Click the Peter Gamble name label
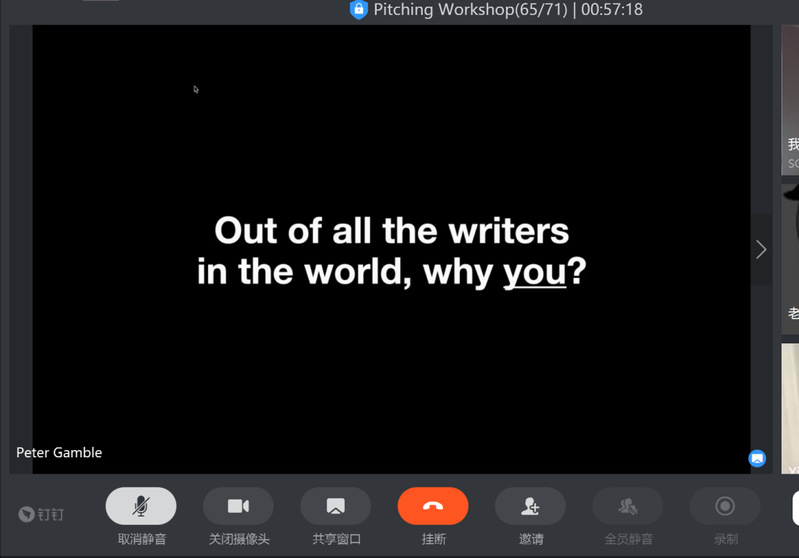This screenshot has height=558, width=799. click(59, 452)
